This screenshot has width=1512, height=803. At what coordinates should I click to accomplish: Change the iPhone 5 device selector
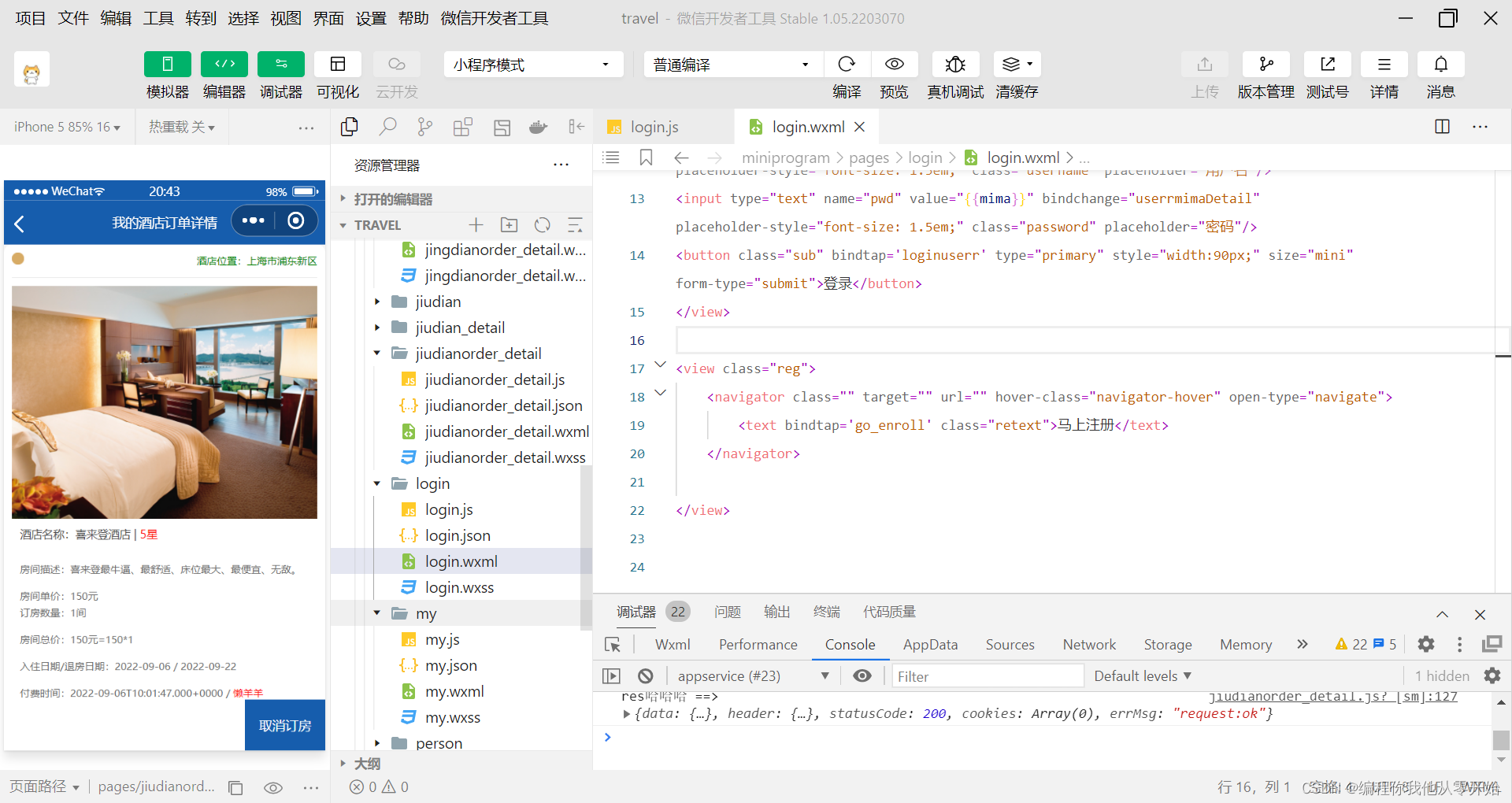[67, 127]
